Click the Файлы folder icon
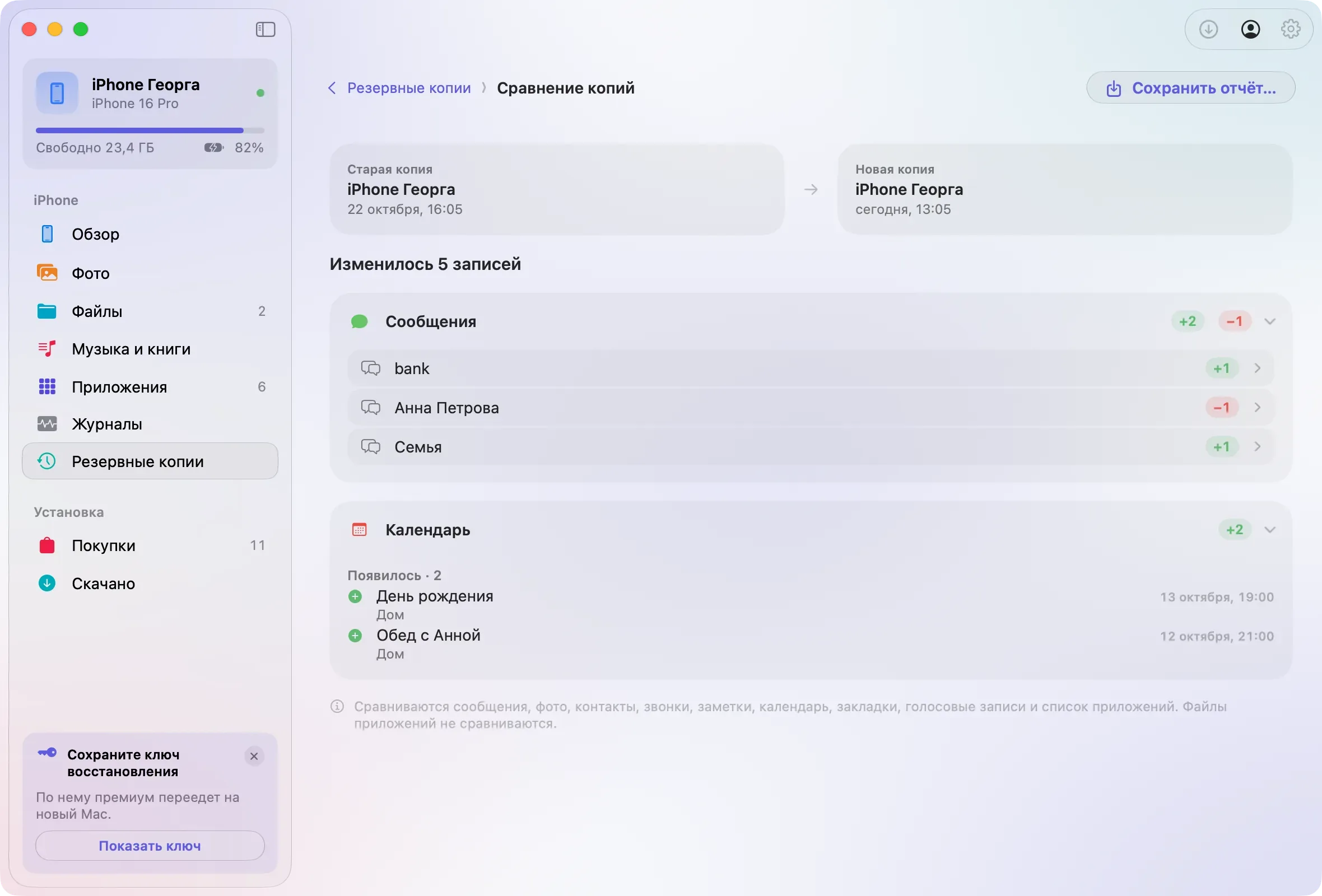 coord(47,311)
